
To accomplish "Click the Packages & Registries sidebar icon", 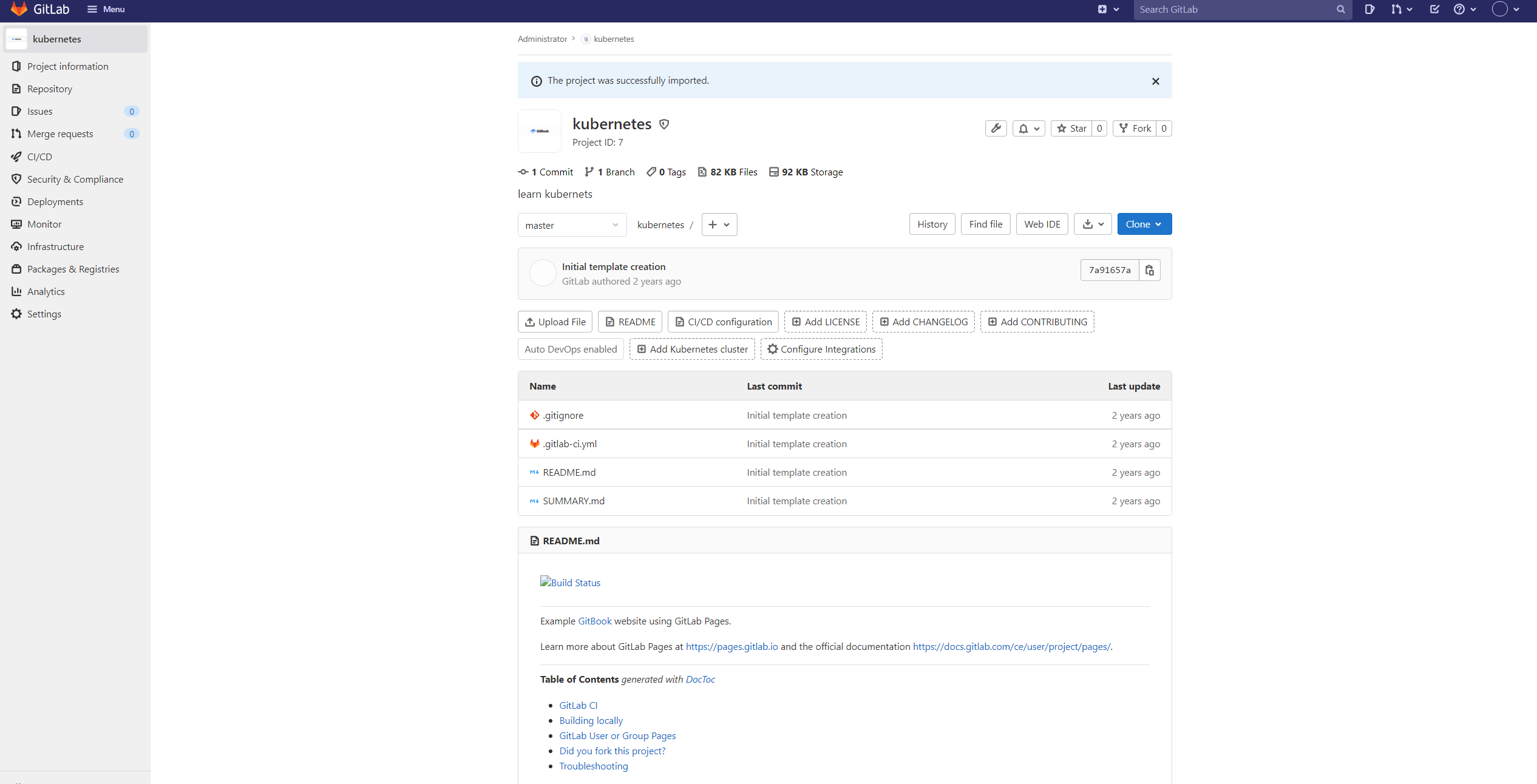I will pos(16,269).
